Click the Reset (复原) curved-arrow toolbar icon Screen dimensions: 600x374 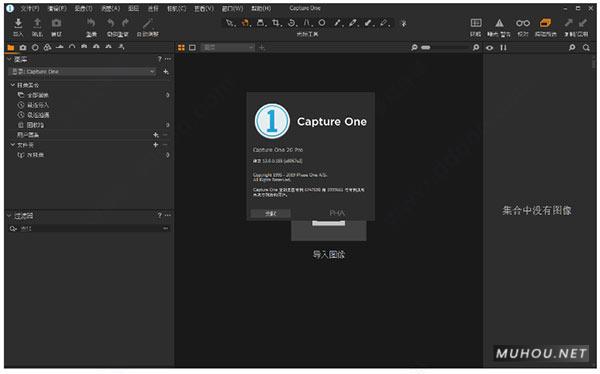coord(91,23)
